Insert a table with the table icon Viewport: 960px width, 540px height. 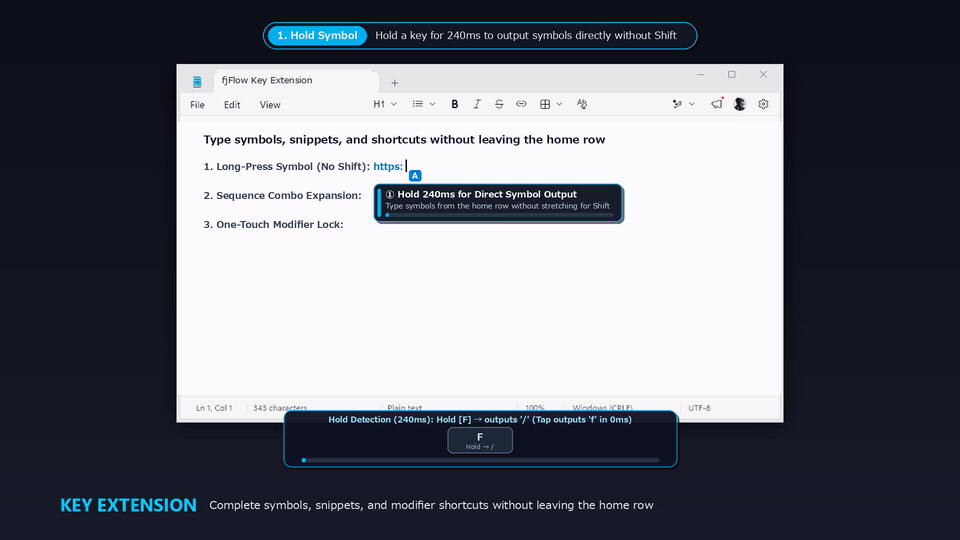(545, 104)
